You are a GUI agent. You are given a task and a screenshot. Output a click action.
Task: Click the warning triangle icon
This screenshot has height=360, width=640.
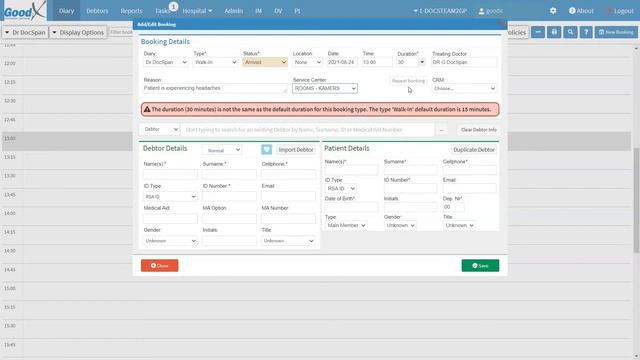pos(147,109)
